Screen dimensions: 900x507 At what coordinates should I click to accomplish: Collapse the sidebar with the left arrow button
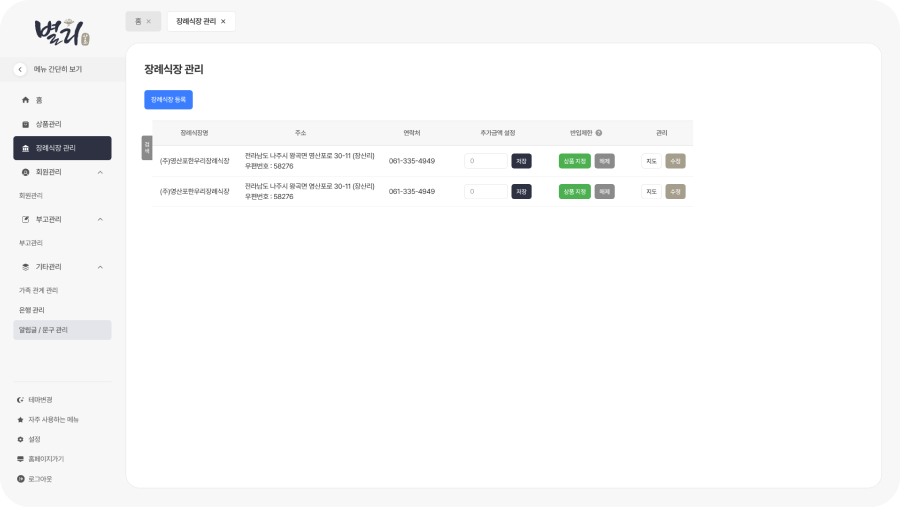coord(20,69)
